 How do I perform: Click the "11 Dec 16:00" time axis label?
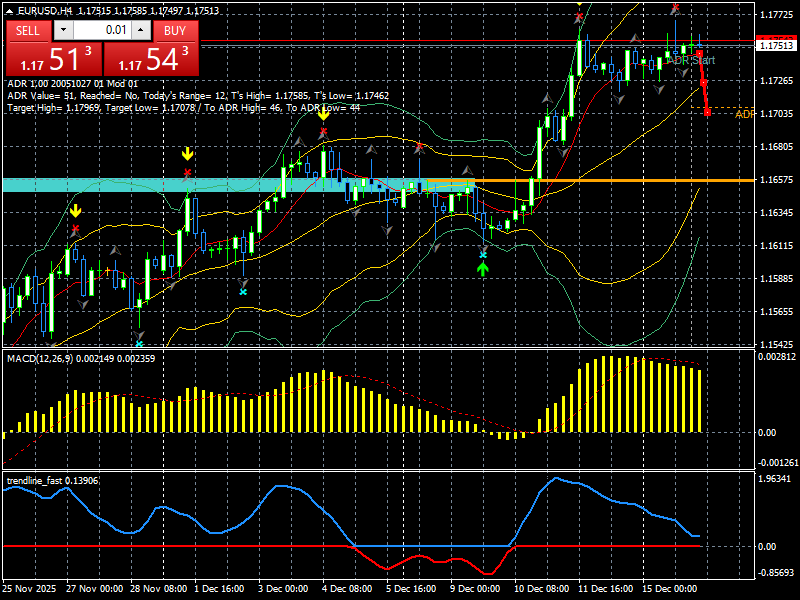(605, 588)
